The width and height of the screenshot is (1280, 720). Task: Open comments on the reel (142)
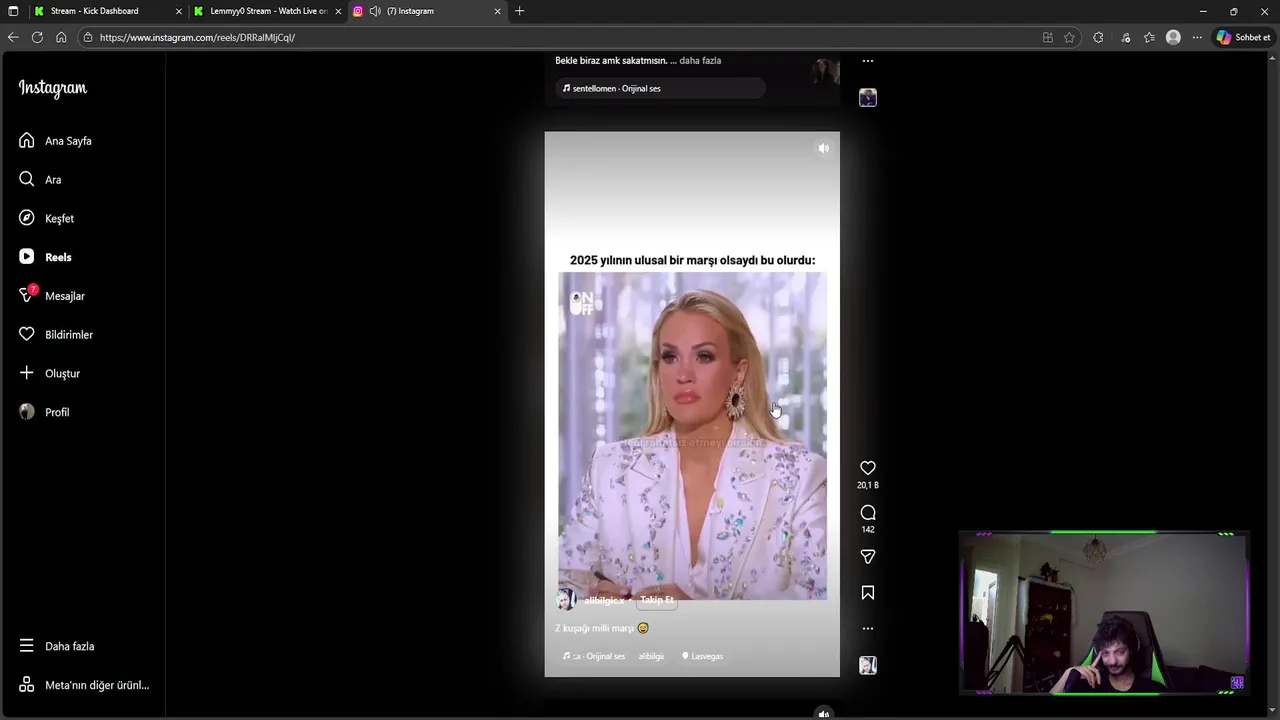coord(868,513)
